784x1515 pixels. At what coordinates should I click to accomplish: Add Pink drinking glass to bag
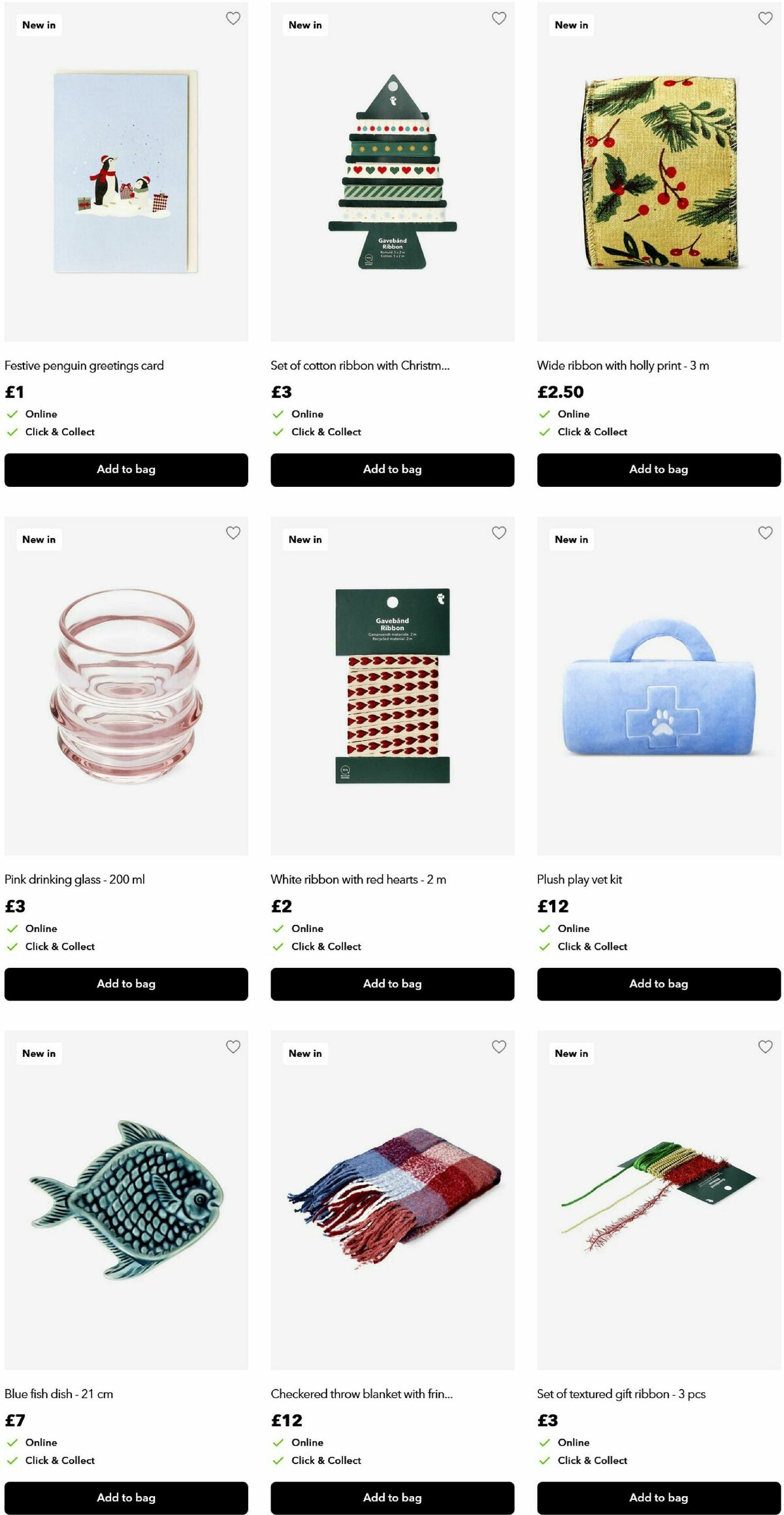pyautogui.click(x=126, y=984)
